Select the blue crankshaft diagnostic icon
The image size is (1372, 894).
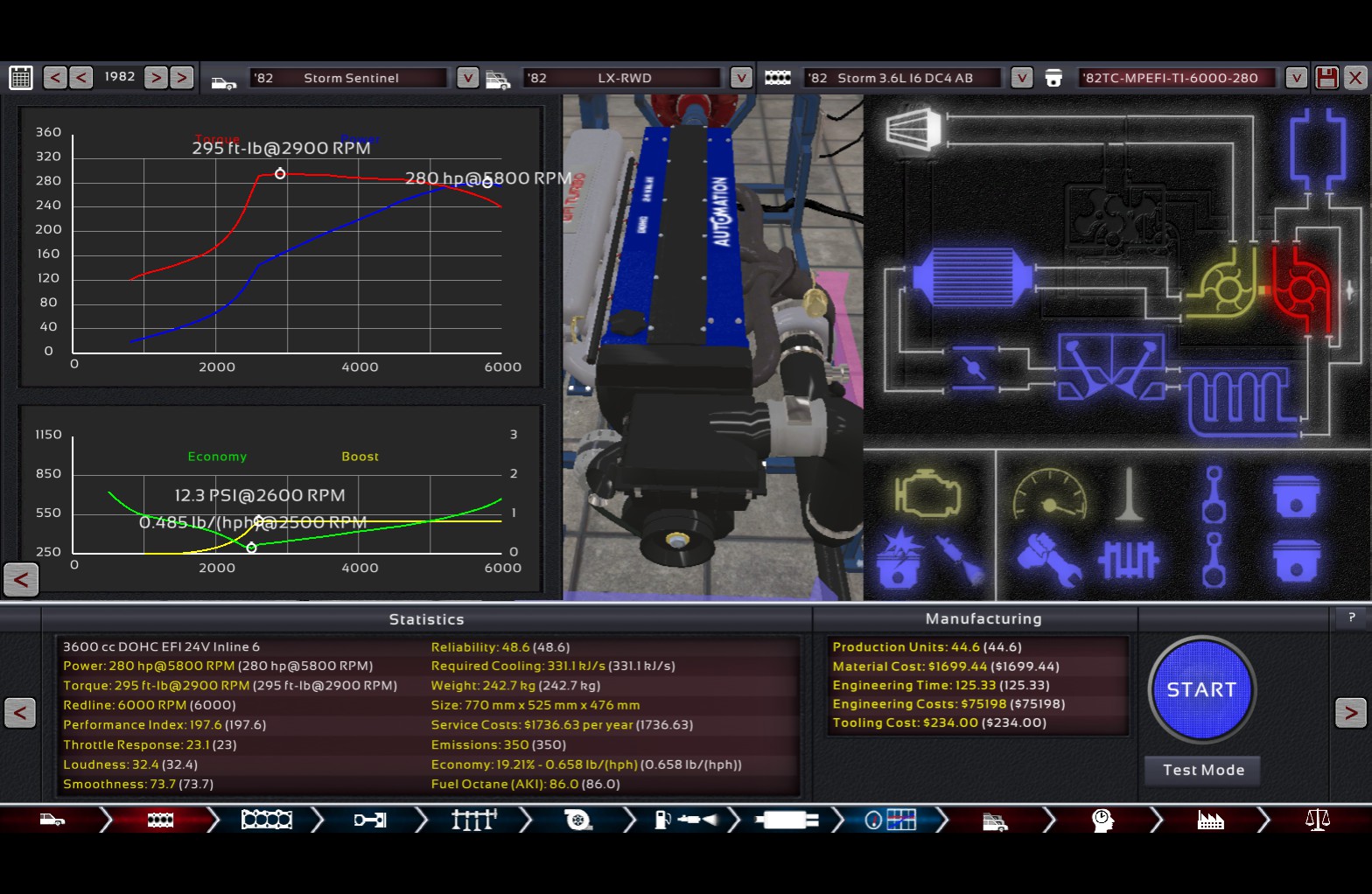[1128, 559]
